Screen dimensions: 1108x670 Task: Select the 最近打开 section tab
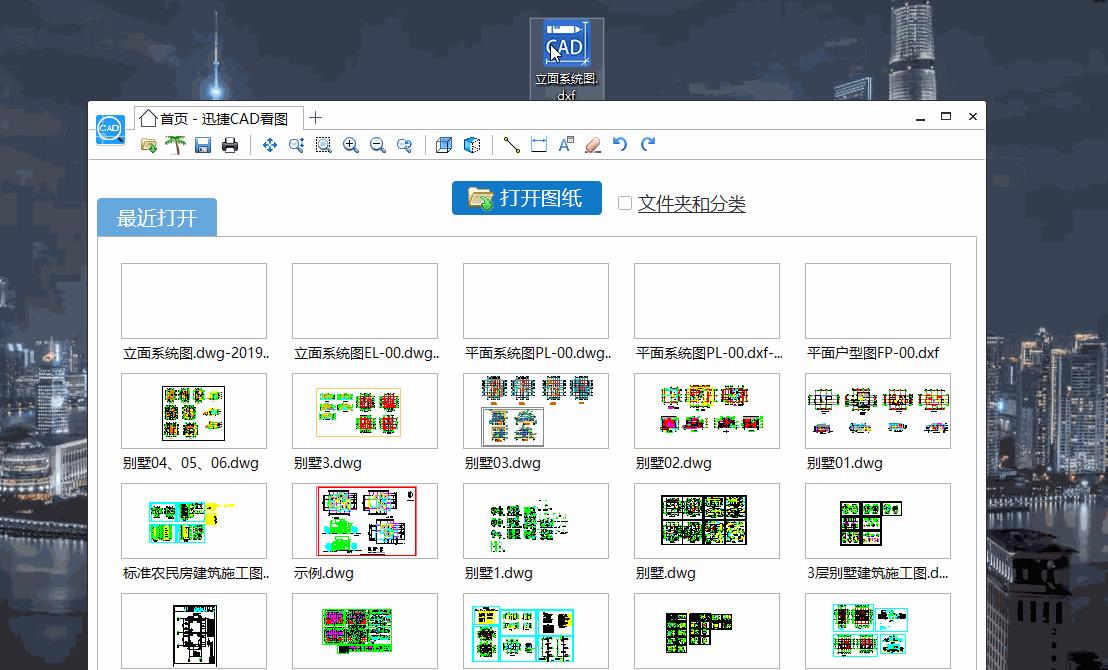pos(156,217)
